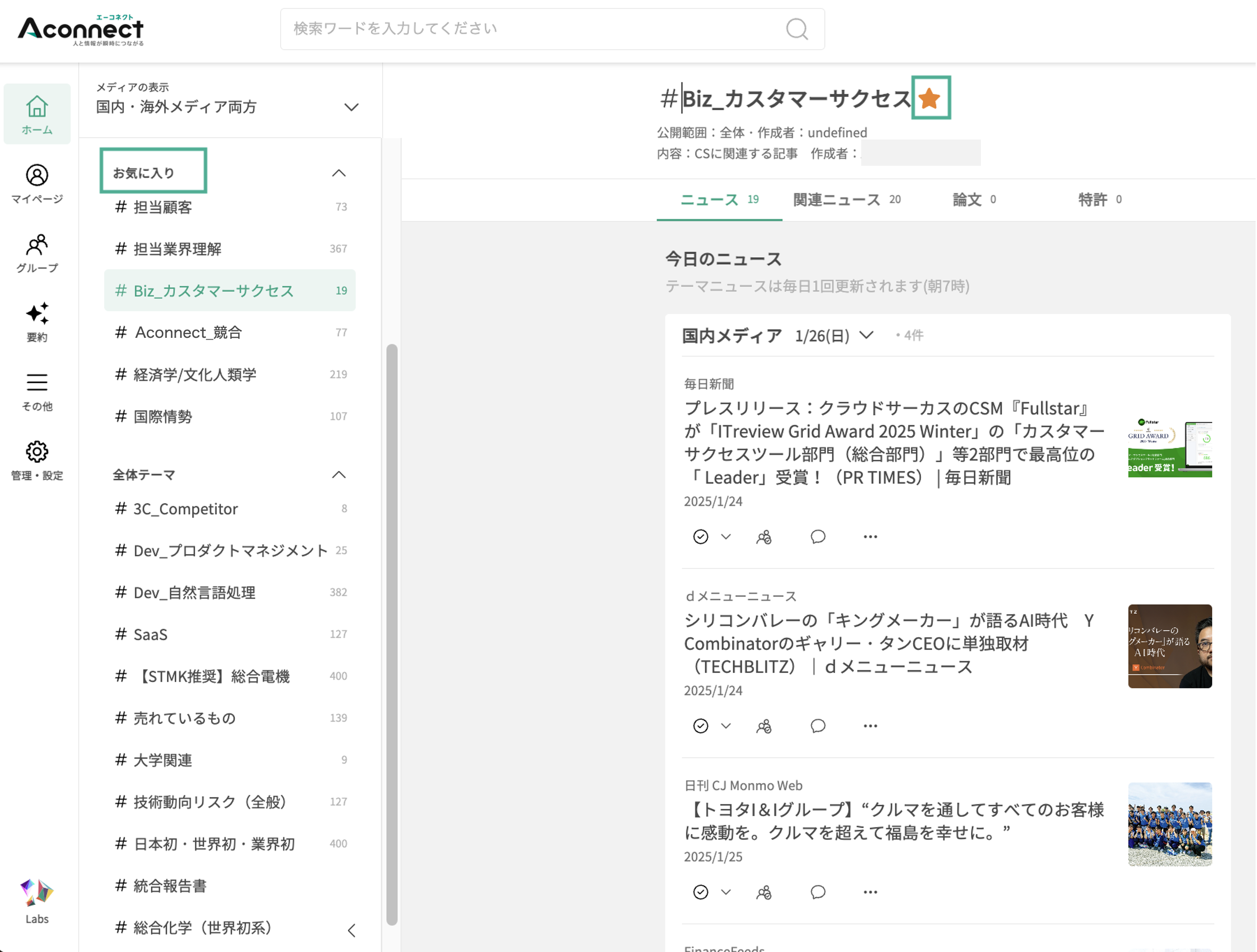Mark the Fullstar article as read
Image resolution: width=1257 pixels, height=952 pixels.
pyautogui.click(x=701, y=537)
